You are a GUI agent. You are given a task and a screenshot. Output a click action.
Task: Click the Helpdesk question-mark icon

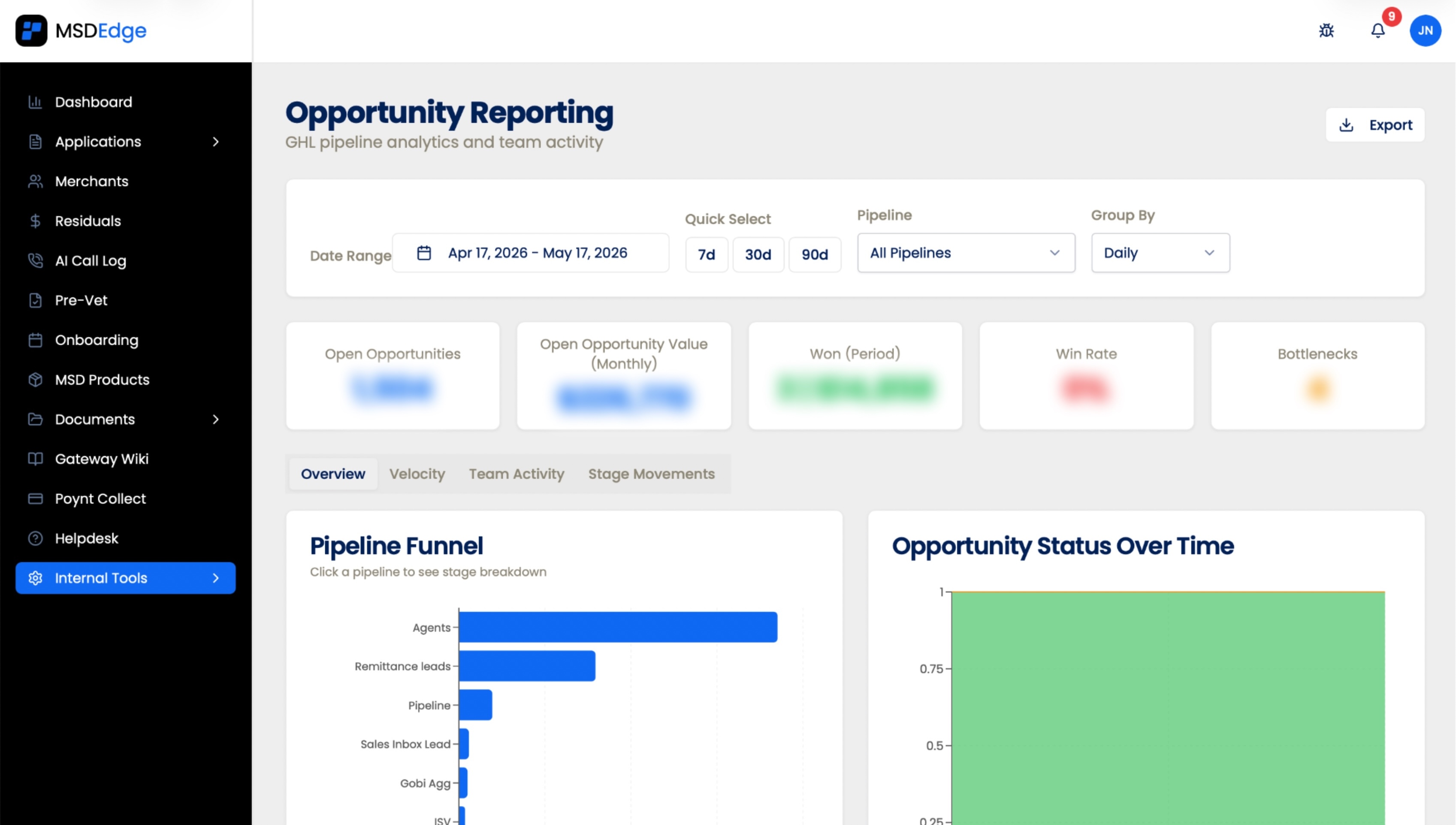click(x=35, y=538)
